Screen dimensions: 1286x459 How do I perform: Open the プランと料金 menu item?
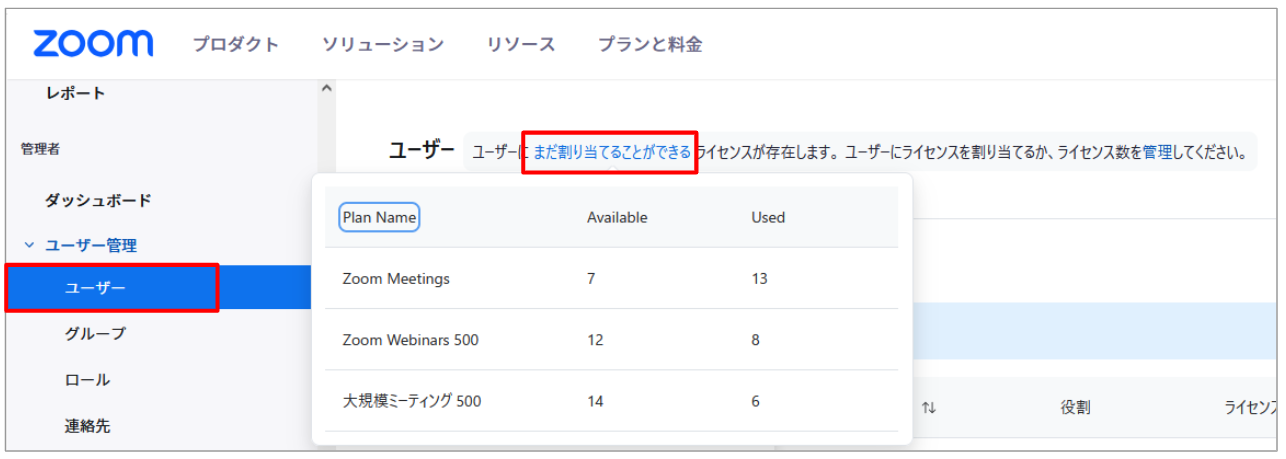650,44
